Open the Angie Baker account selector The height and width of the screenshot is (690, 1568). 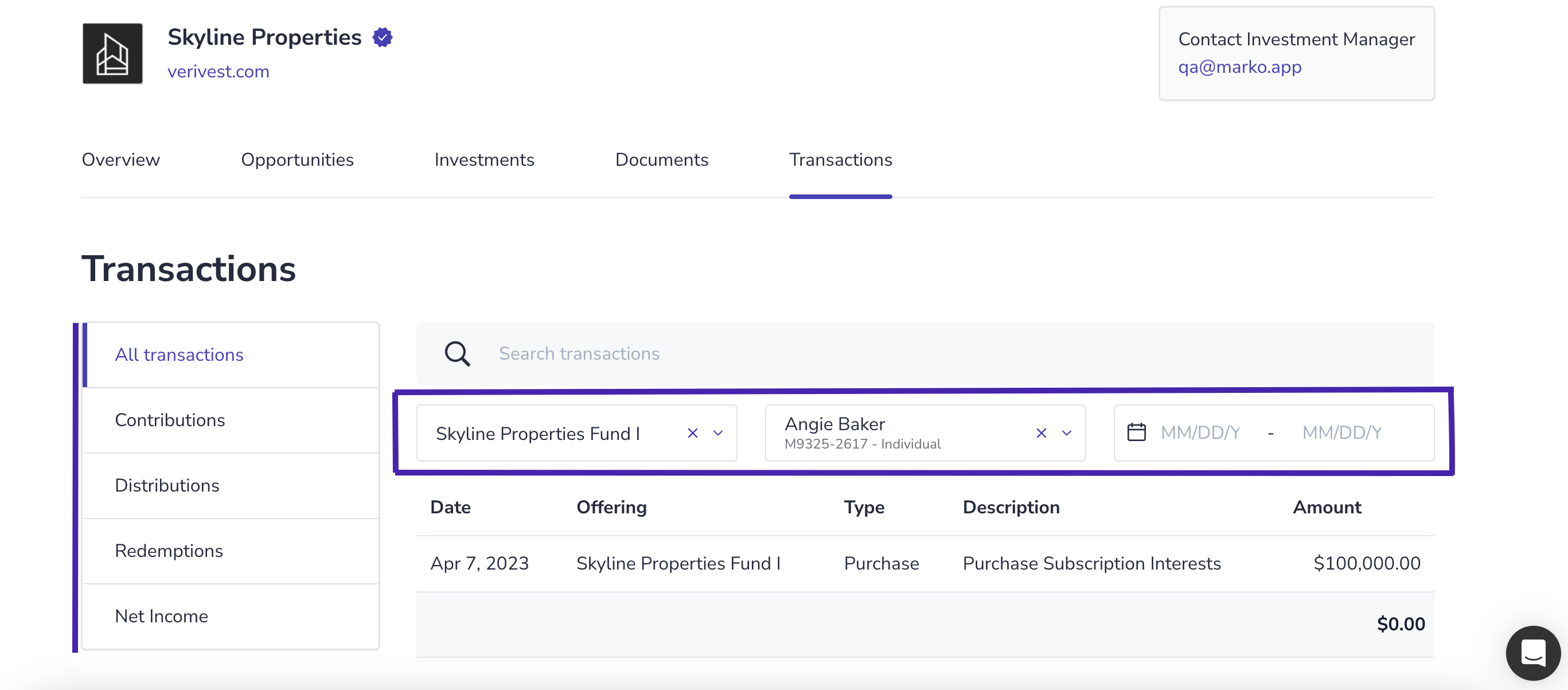(925, 433)
